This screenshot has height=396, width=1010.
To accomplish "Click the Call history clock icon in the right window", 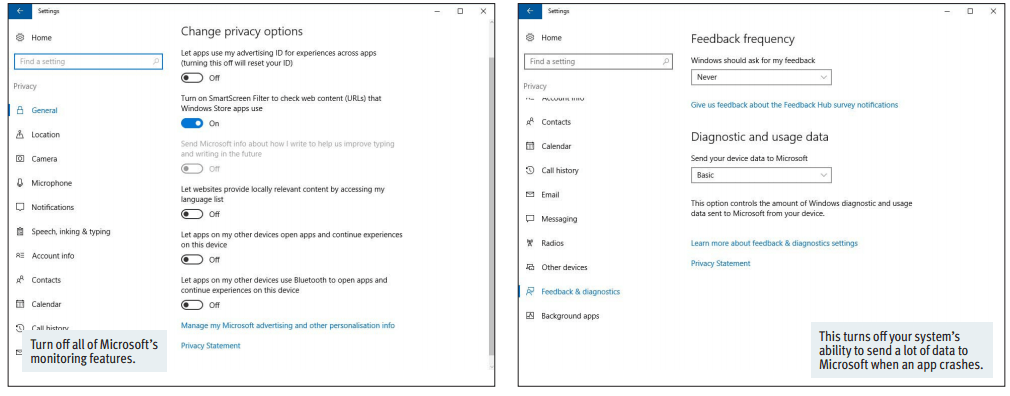I will coord(530,170).
